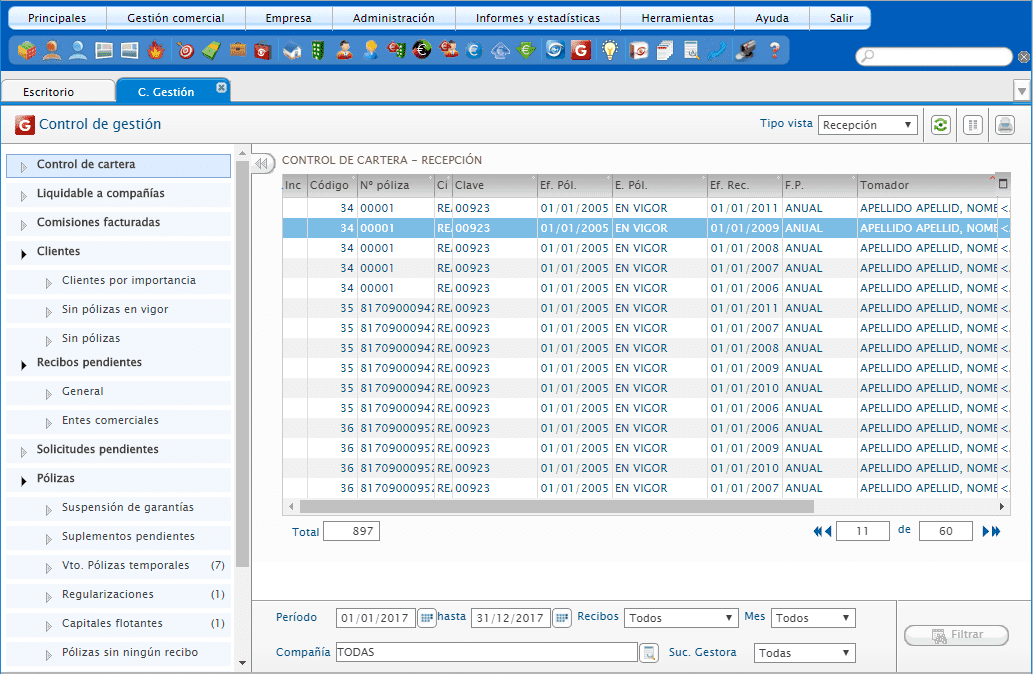The width and height of the screenshot is (1033, 674).
Task: Click the red flame toolbar icon
Action: click(x=155, y=50)
